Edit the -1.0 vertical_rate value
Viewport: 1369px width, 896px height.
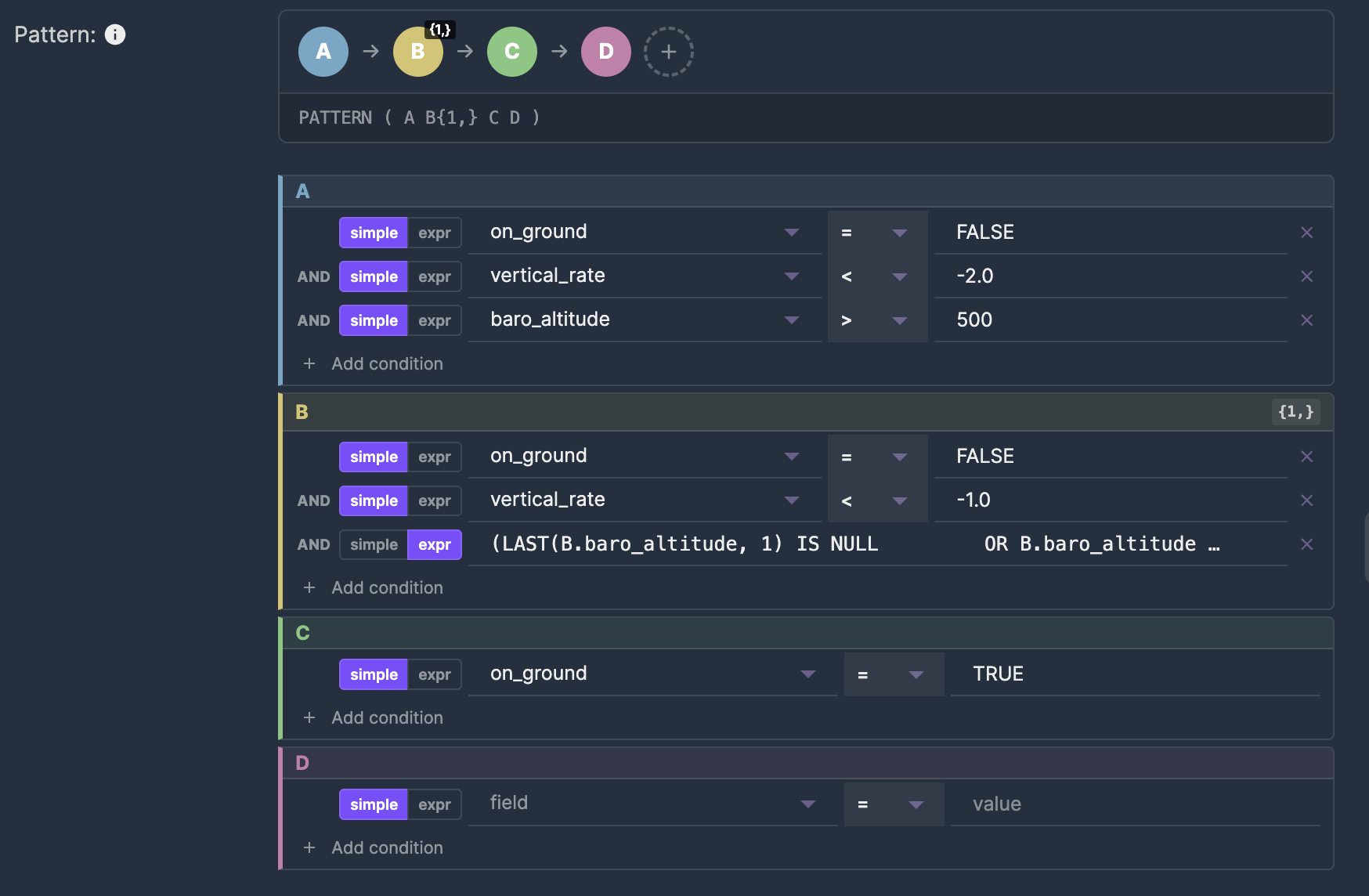click(x=1111, y=500)
